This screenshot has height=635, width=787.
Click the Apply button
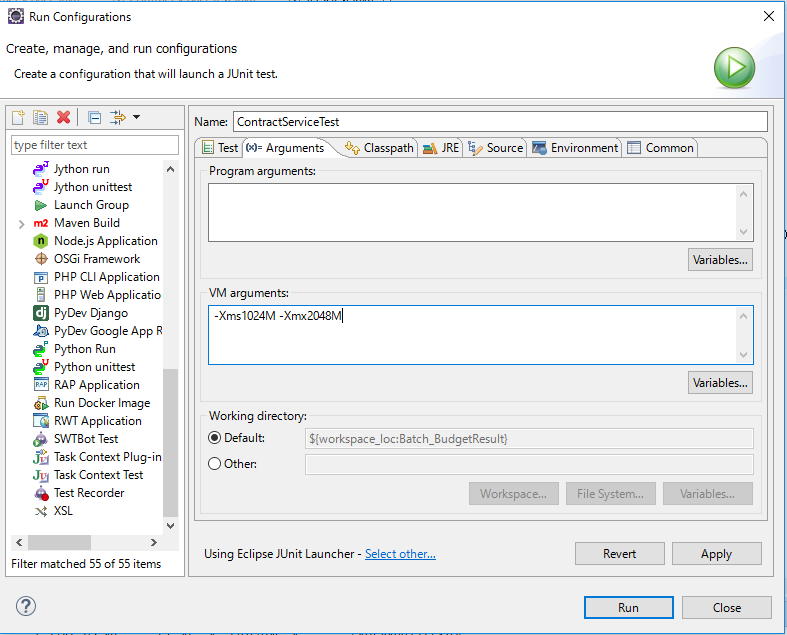click(716, 554)
